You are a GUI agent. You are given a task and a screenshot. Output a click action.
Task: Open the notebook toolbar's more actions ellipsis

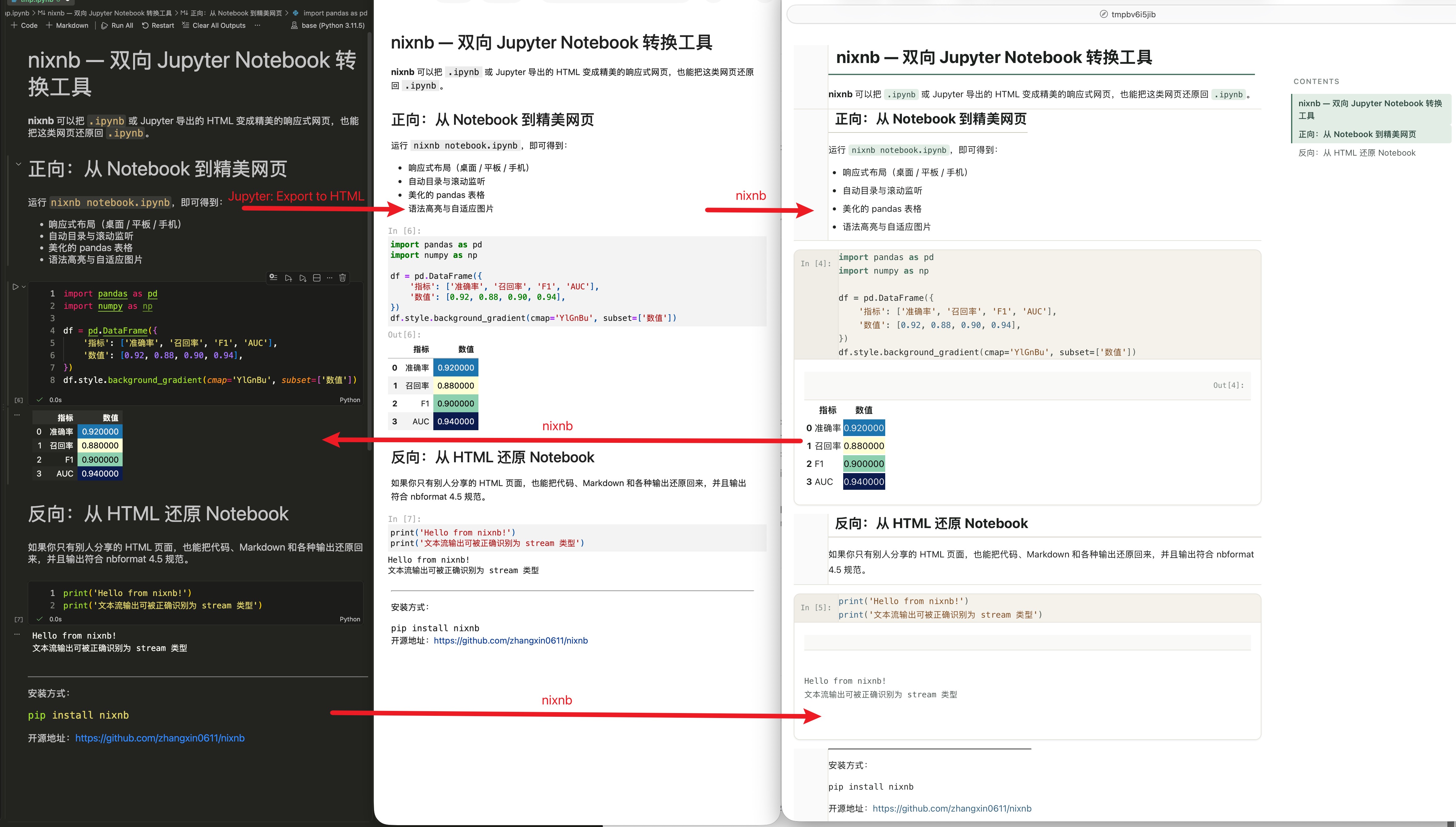point(257,26)
